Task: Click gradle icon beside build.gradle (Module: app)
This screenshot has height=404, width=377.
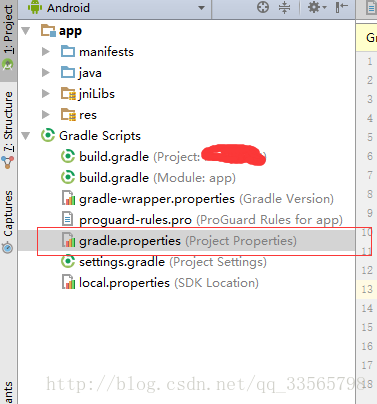Action: [x=68, y=178]
